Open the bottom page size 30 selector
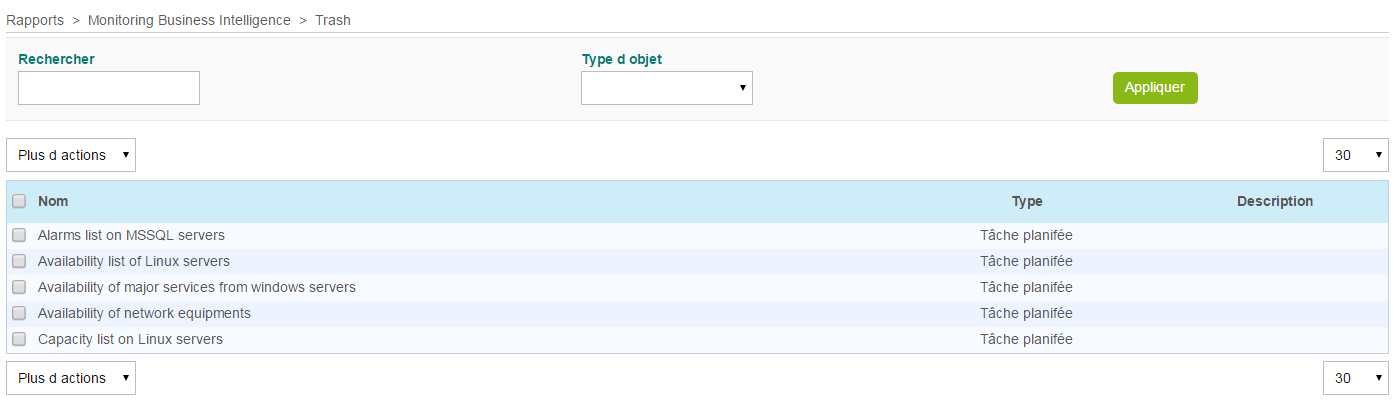The image size is (1394, 401). (1355, 378)
